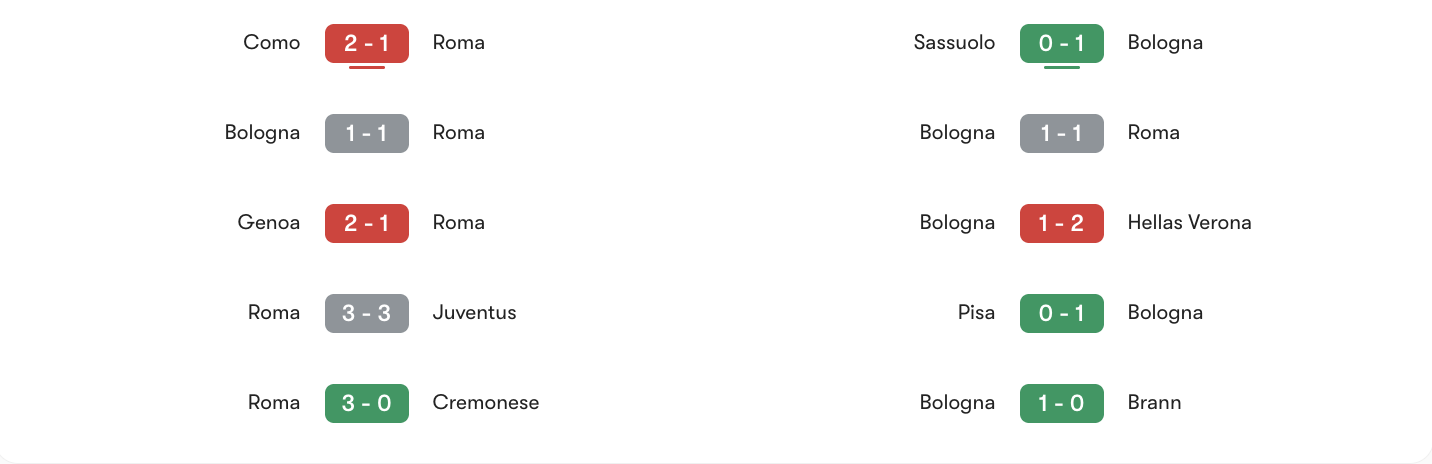Click the Bologna 1-0 Brann score badge
The width and height of the screenshot is (1432, 464).
click(1062, 403)
